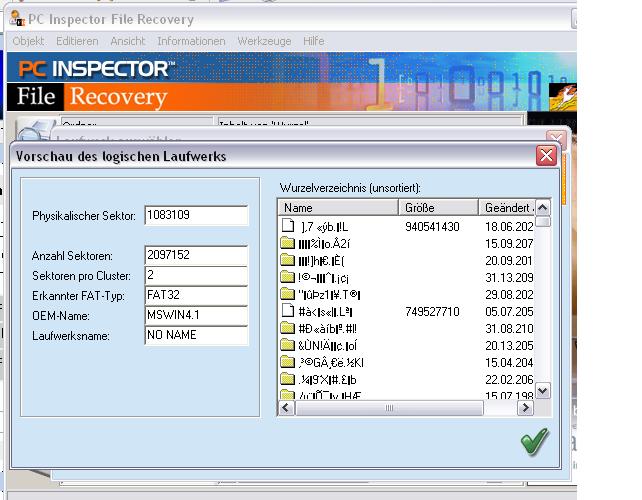642x500 pixels.
Task: Click the Anzahl Sektoren field
Action: [x=196, y=256]
